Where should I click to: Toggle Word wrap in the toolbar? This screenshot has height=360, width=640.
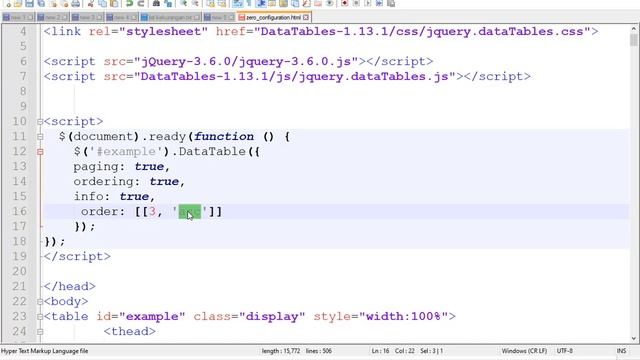pos(237,4)
